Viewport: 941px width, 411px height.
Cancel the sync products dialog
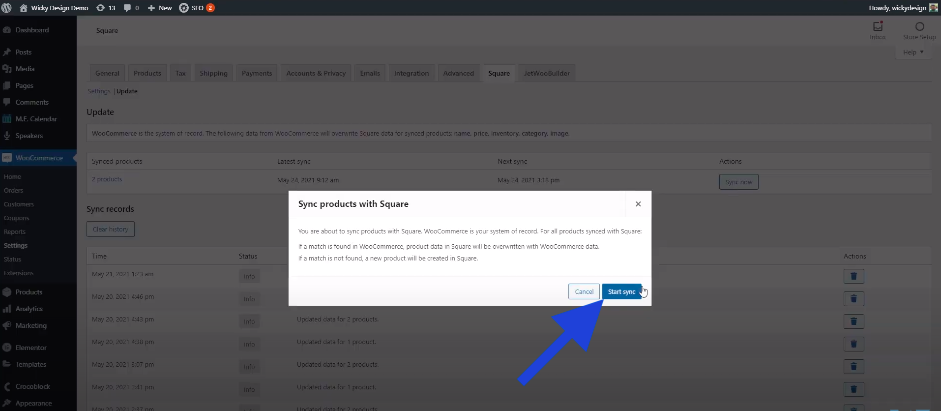coord(583,291)
